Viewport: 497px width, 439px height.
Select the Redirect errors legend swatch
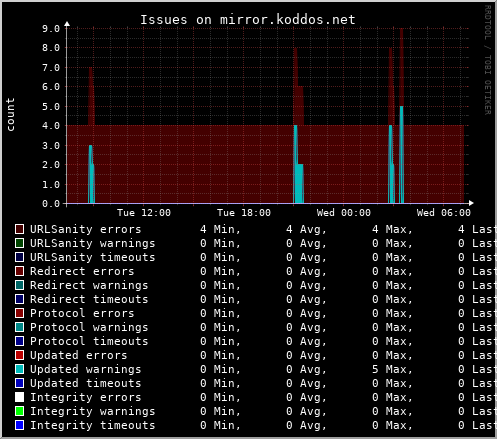pos(19,271)
